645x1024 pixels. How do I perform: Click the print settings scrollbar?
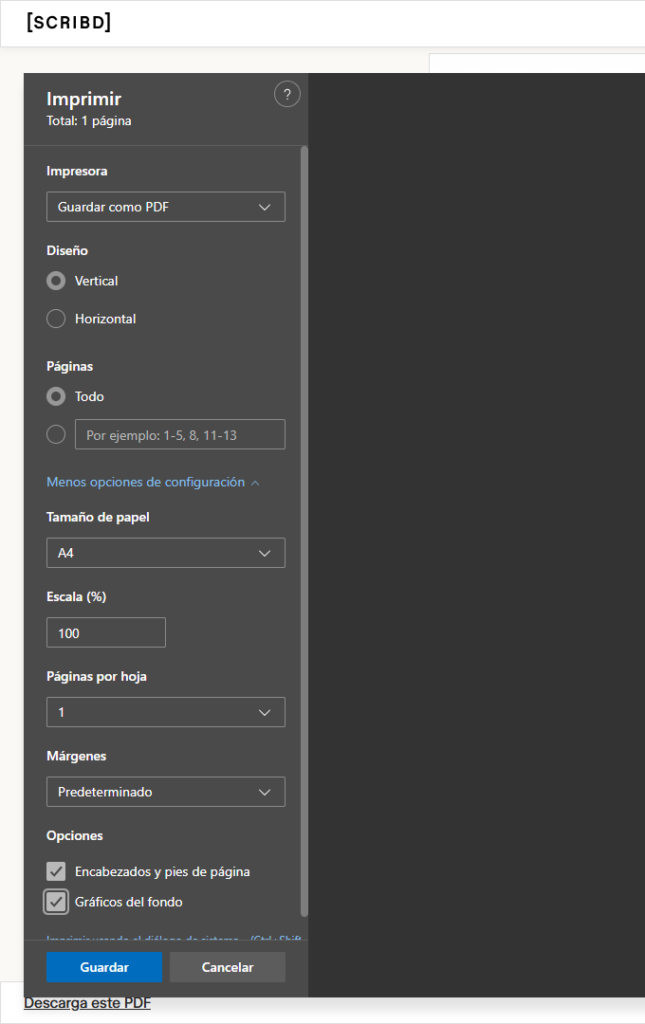304,531
